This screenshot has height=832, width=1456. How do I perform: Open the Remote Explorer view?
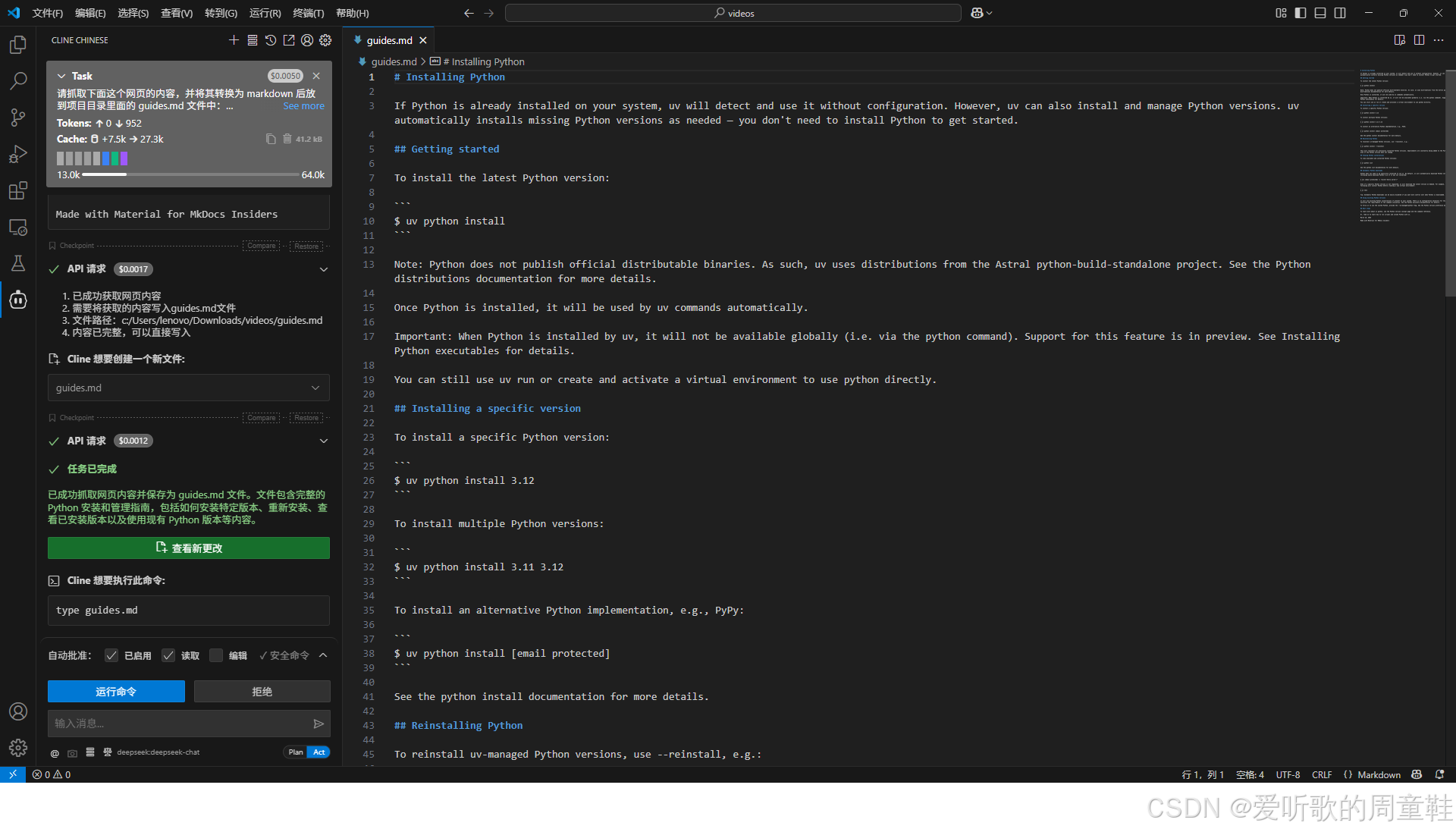click(x=18, y=227)
